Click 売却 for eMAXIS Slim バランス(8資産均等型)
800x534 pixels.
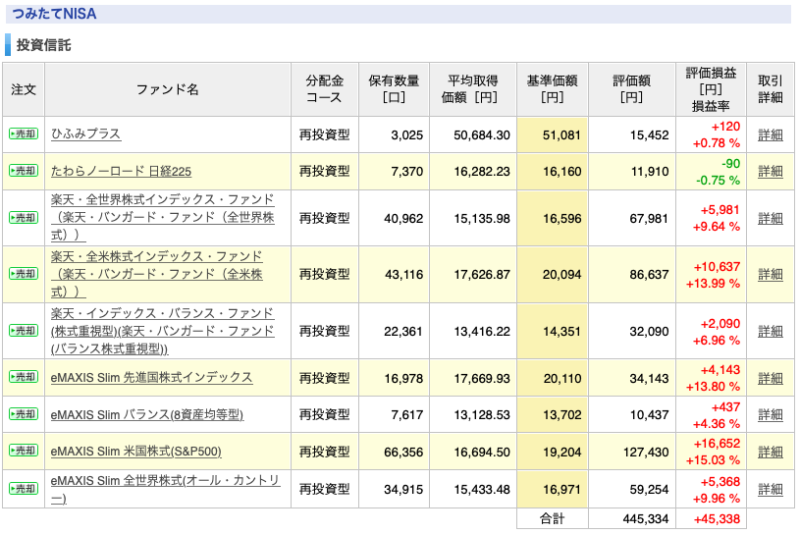23,414
